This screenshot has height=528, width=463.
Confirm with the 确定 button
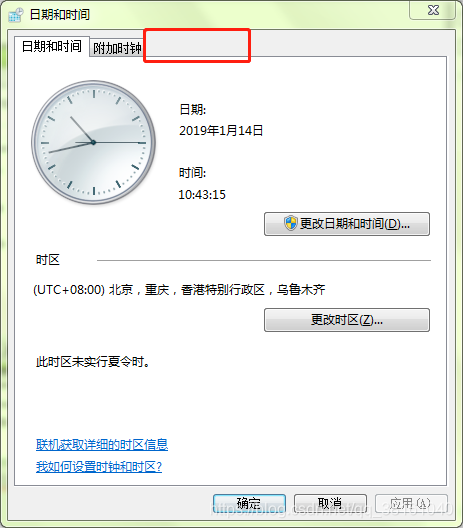[x=250, y=504]
